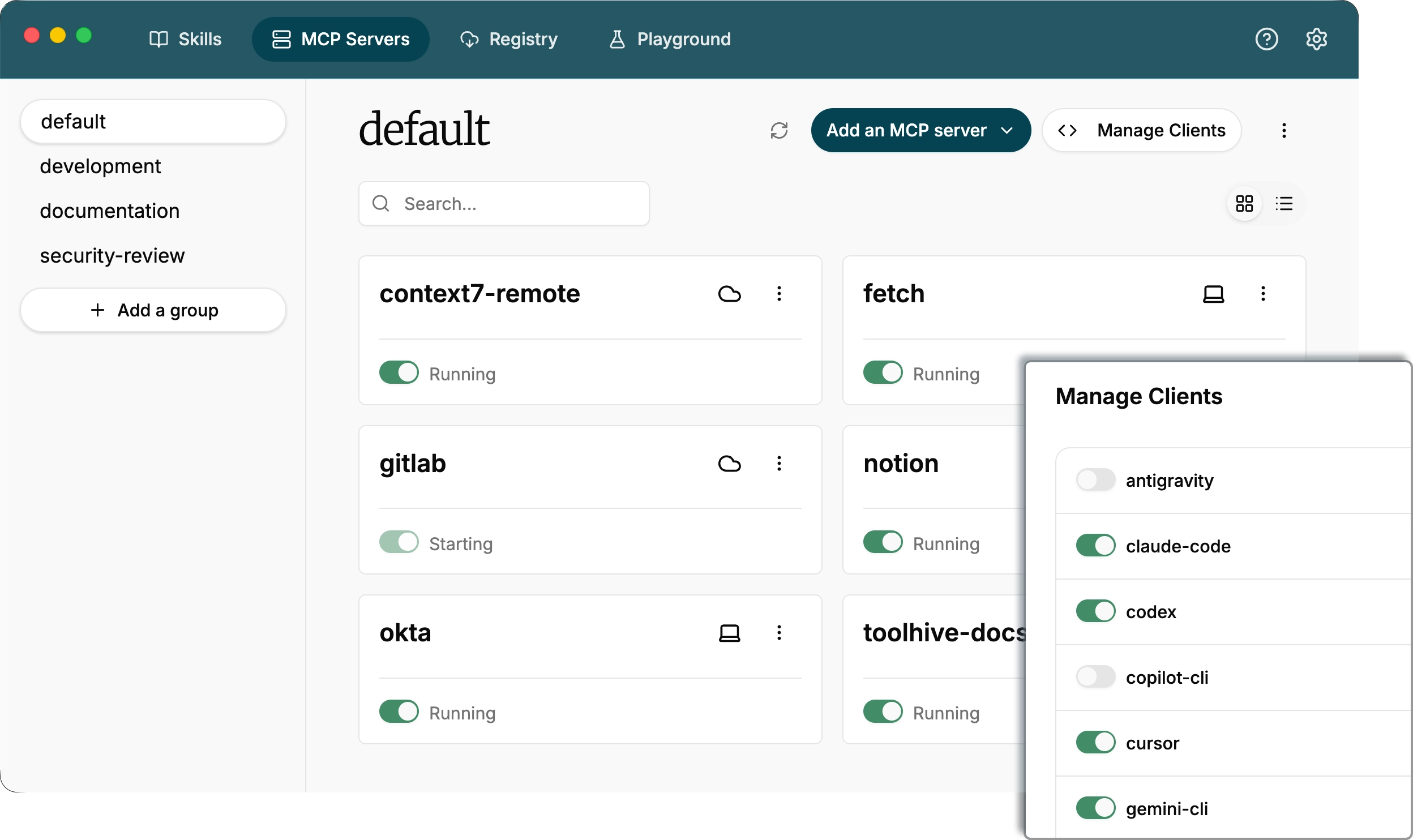The width and height of the screenshot is (1413, 840).
Task: Switch to grid view layout
Action: 1244,203
